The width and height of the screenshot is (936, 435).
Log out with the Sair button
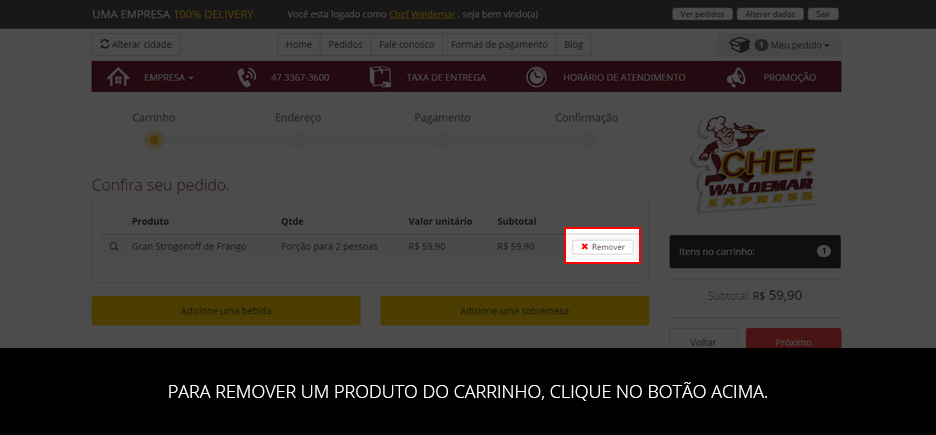point(823,14)
